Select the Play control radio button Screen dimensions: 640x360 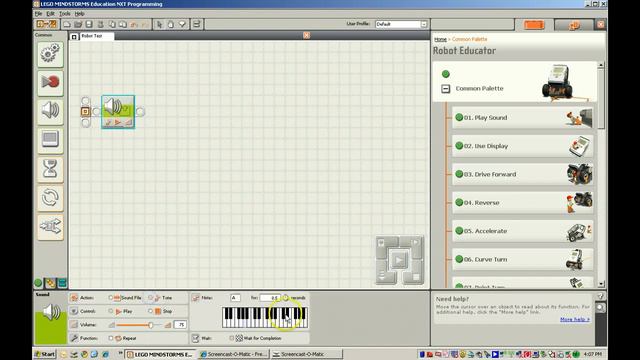[x=111, y=311]
